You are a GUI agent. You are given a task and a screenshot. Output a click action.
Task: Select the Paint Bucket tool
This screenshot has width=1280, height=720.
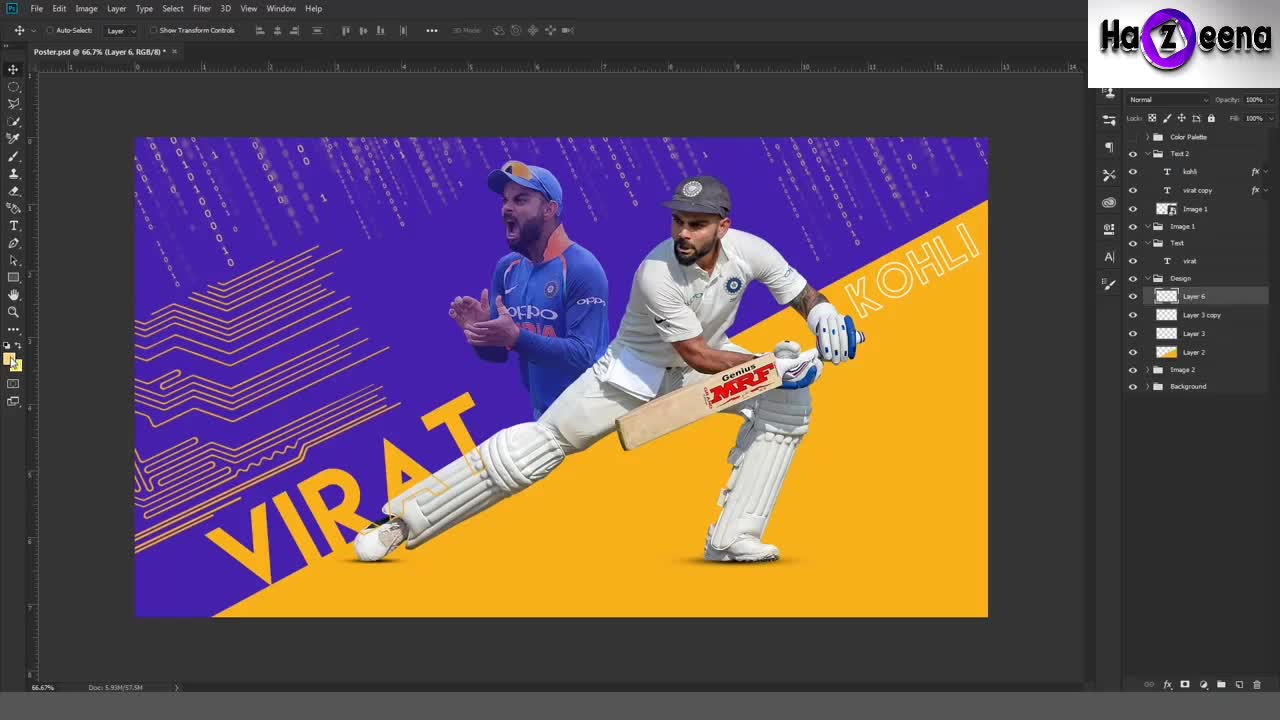point(13,208)
